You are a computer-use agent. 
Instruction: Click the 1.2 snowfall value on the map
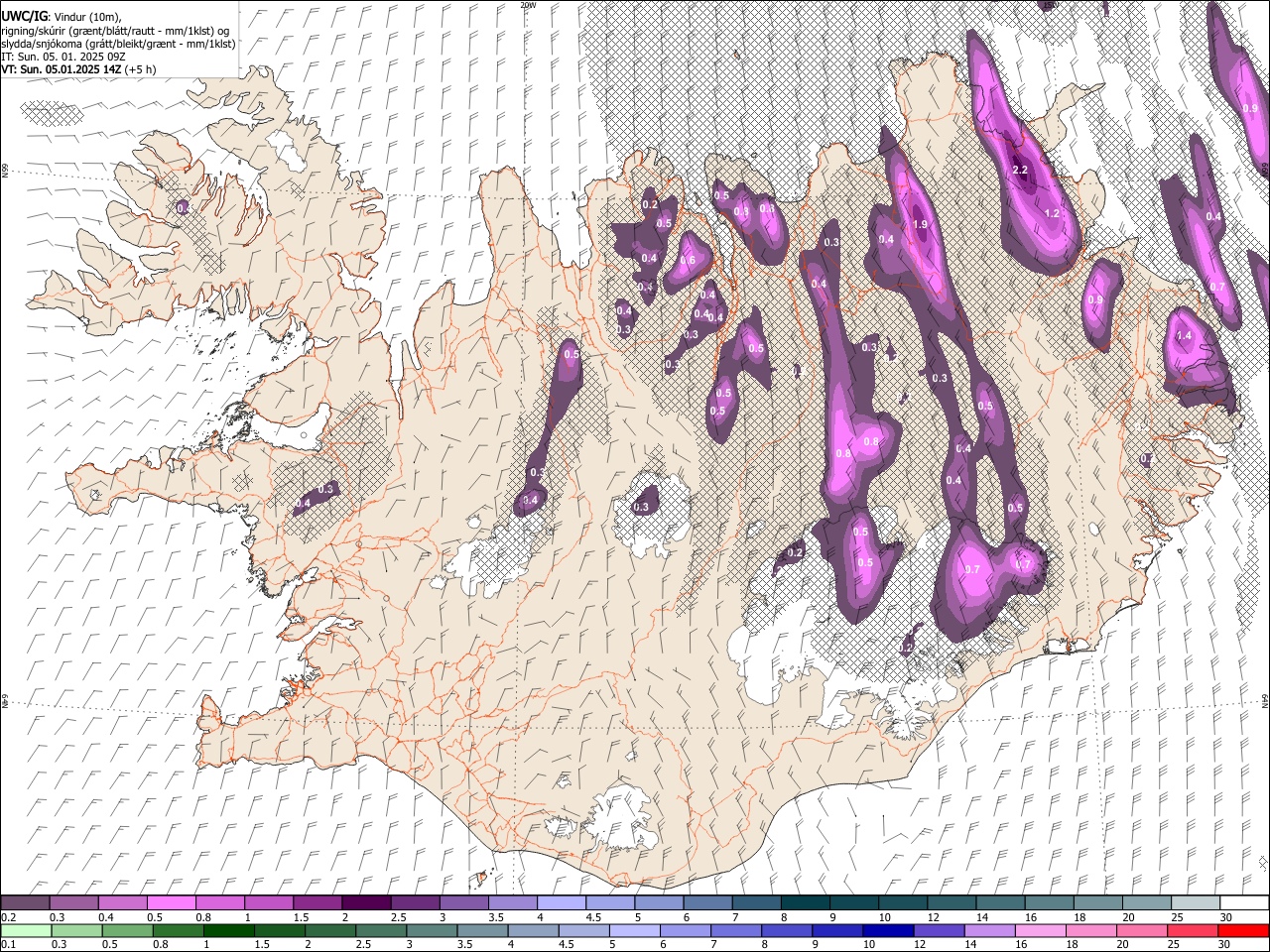coord(1053,213)
